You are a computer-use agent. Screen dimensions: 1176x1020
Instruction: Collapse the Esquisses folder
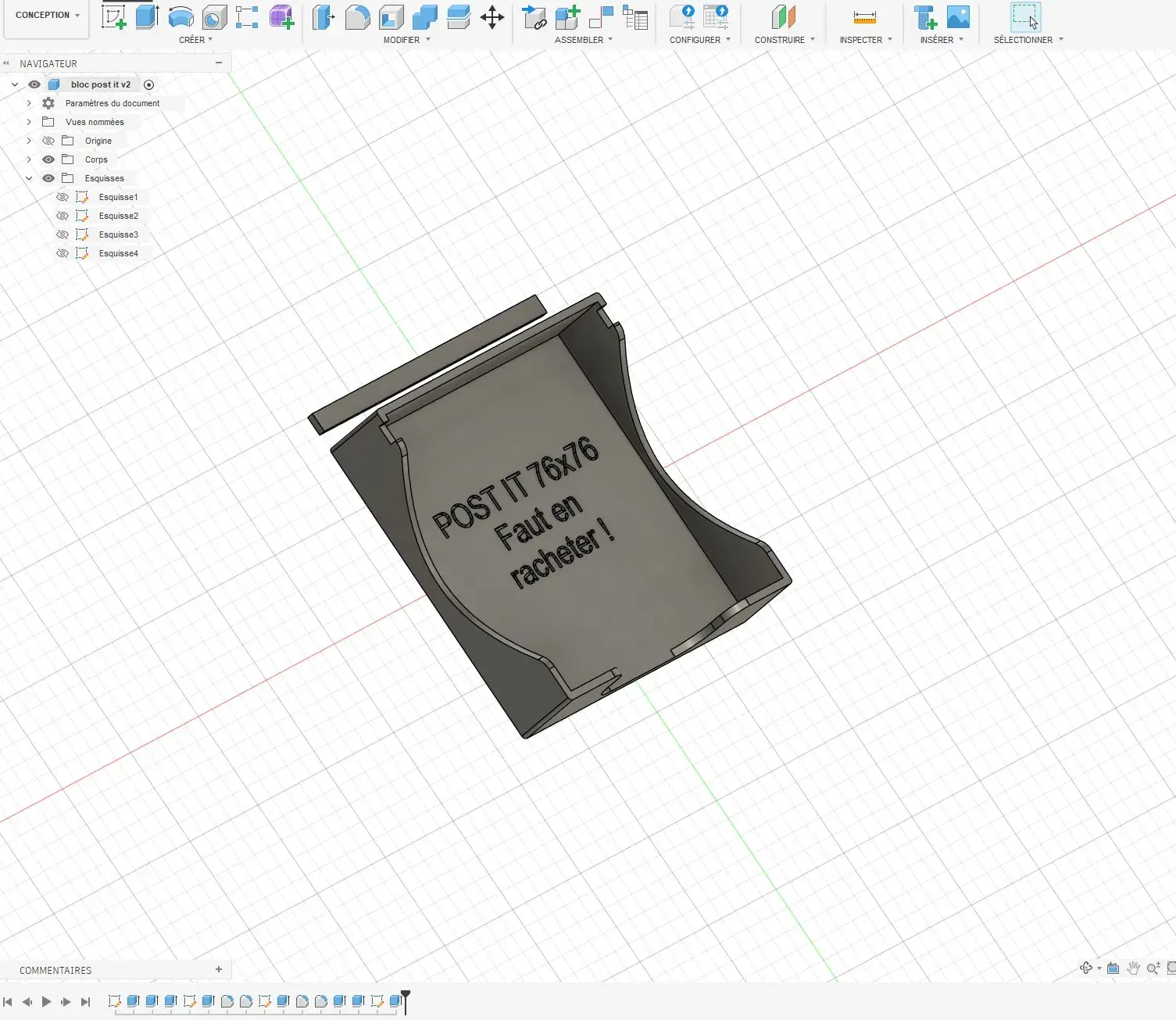click(29, 178)
